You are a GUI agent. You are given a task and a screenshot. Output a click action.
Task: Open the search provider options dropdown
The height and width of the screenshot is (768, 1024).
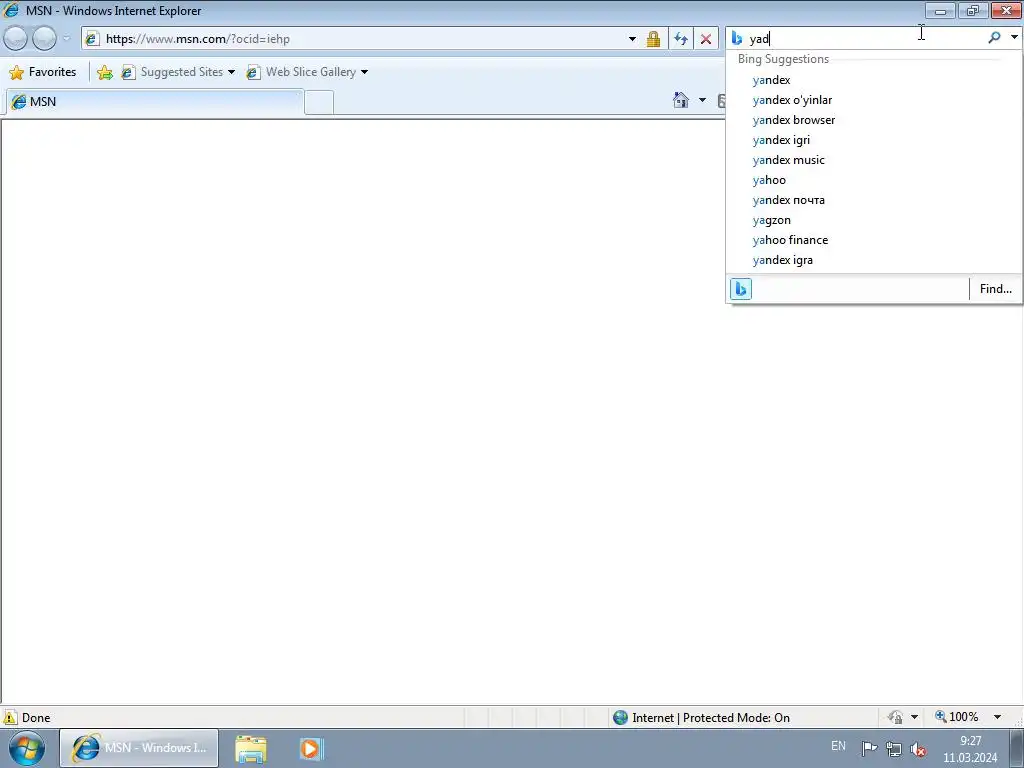click(x=1014, y=38)
